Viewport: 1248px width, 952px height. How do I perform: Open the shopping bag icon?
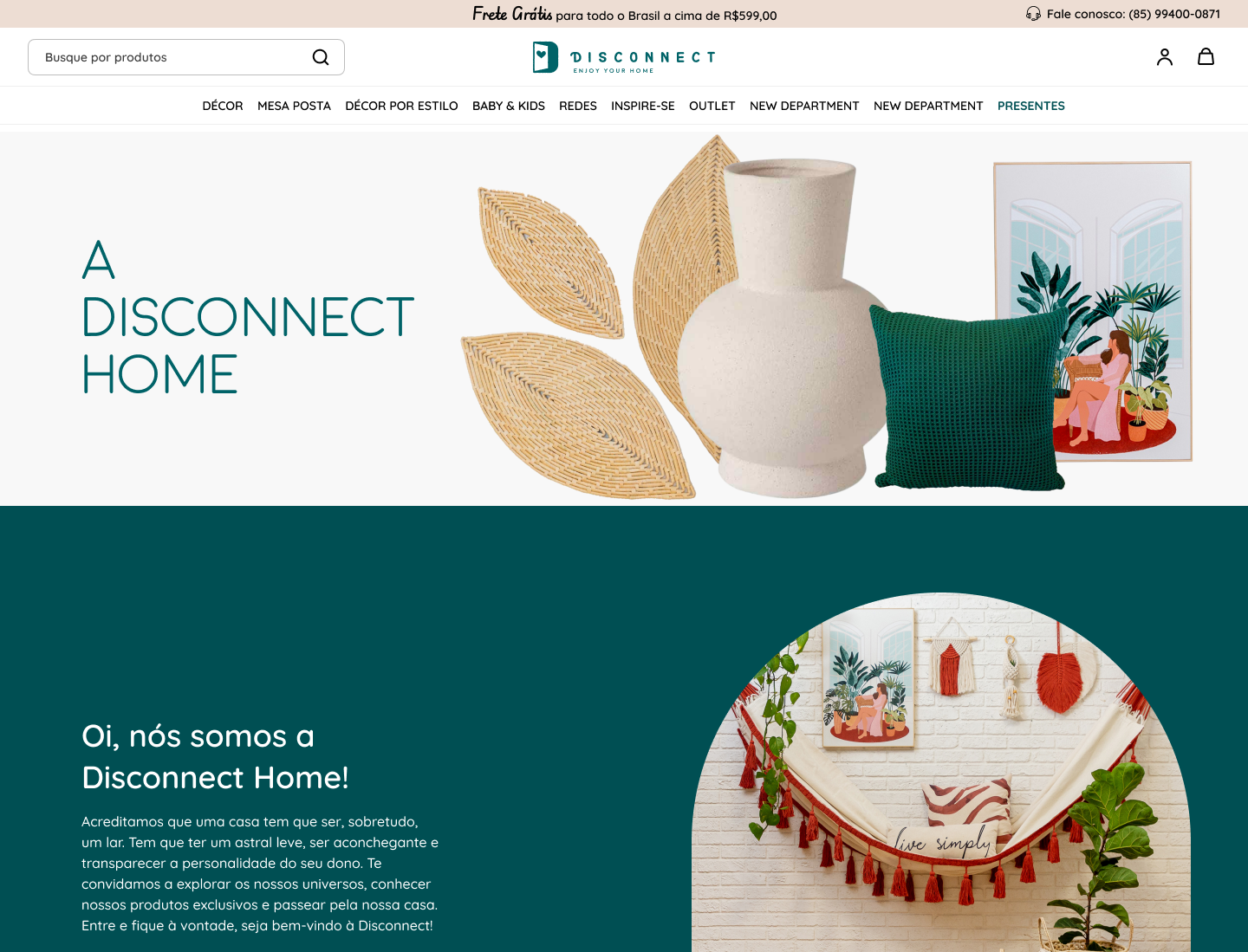coord(1206,56)
